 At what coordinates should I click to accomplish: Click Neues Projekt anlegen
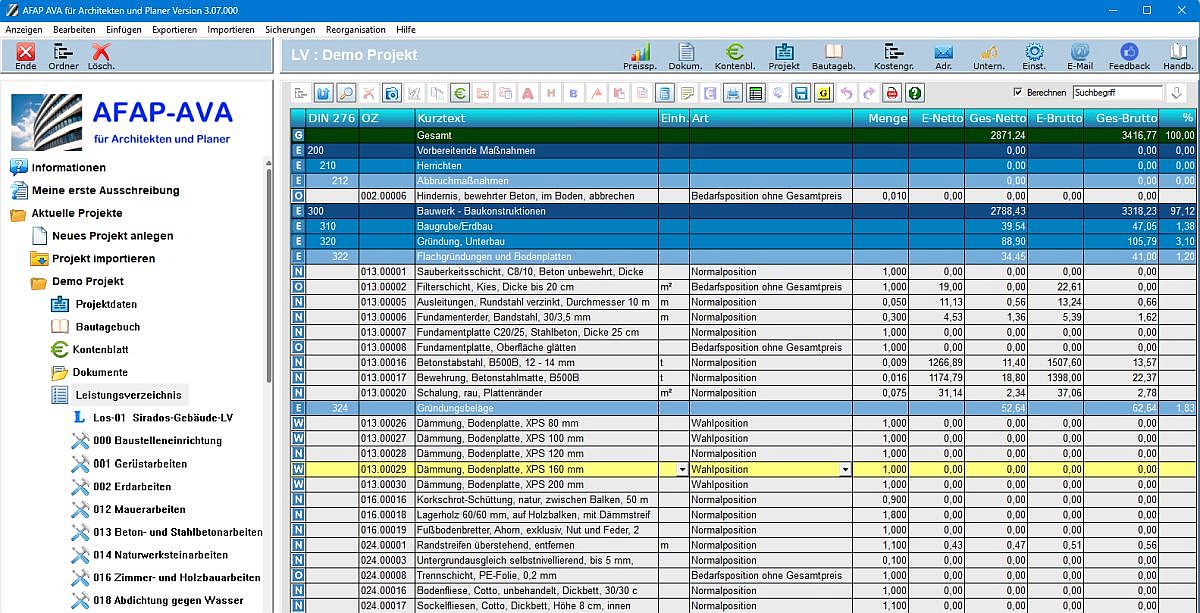[112, 236]
